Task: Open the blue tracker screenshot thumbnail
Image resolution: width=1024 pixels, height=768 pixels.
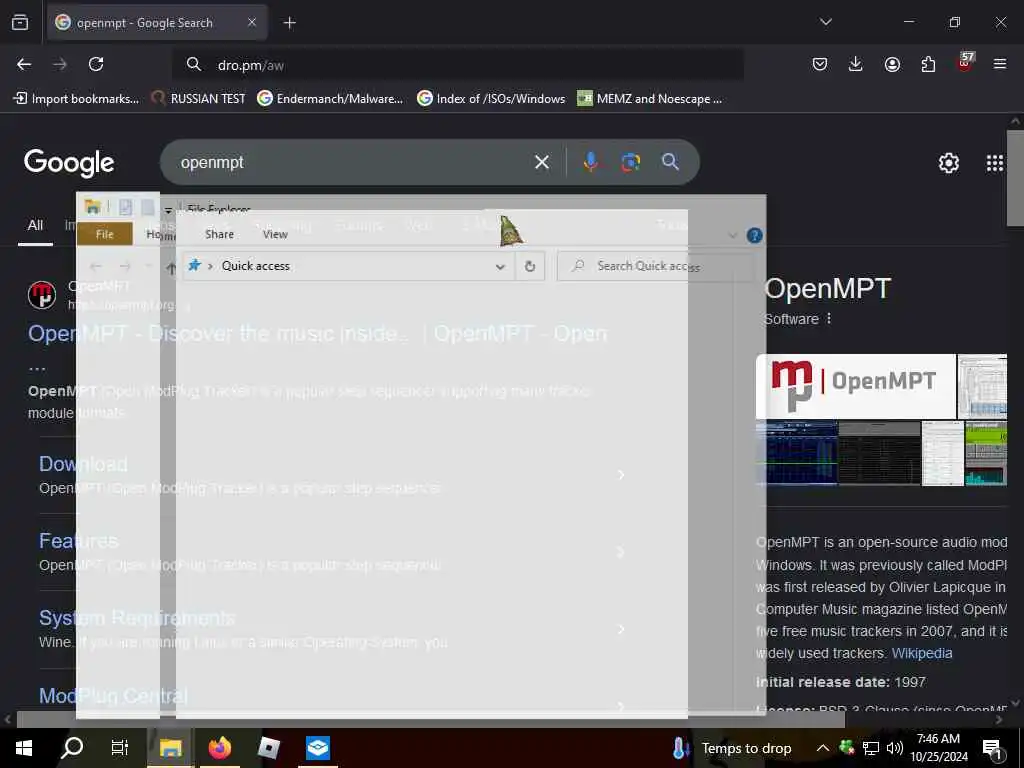Action: coord(797,453)
